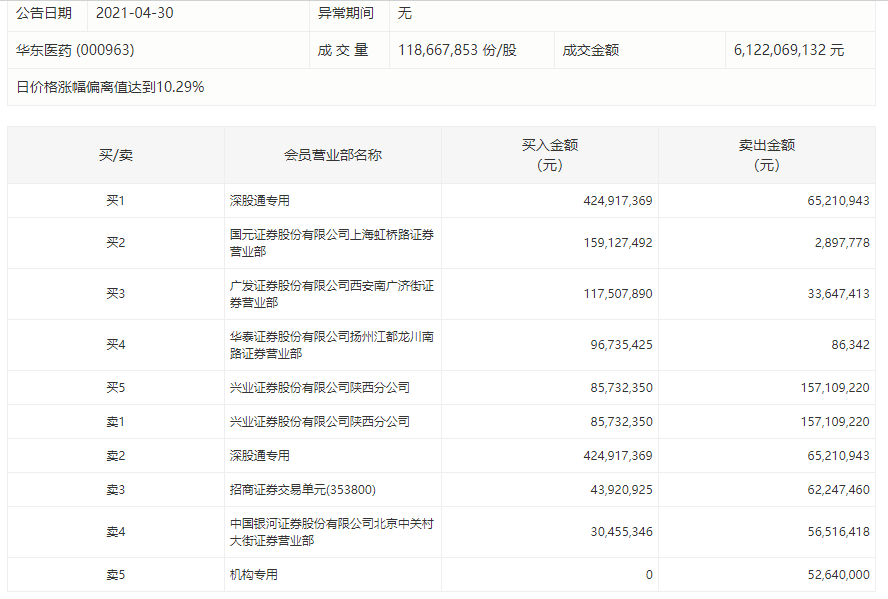The height and width of the screenshot is (599, 888).
Task: Click the 卖出金额 (元) column header
Action: [x=766, y=155]
